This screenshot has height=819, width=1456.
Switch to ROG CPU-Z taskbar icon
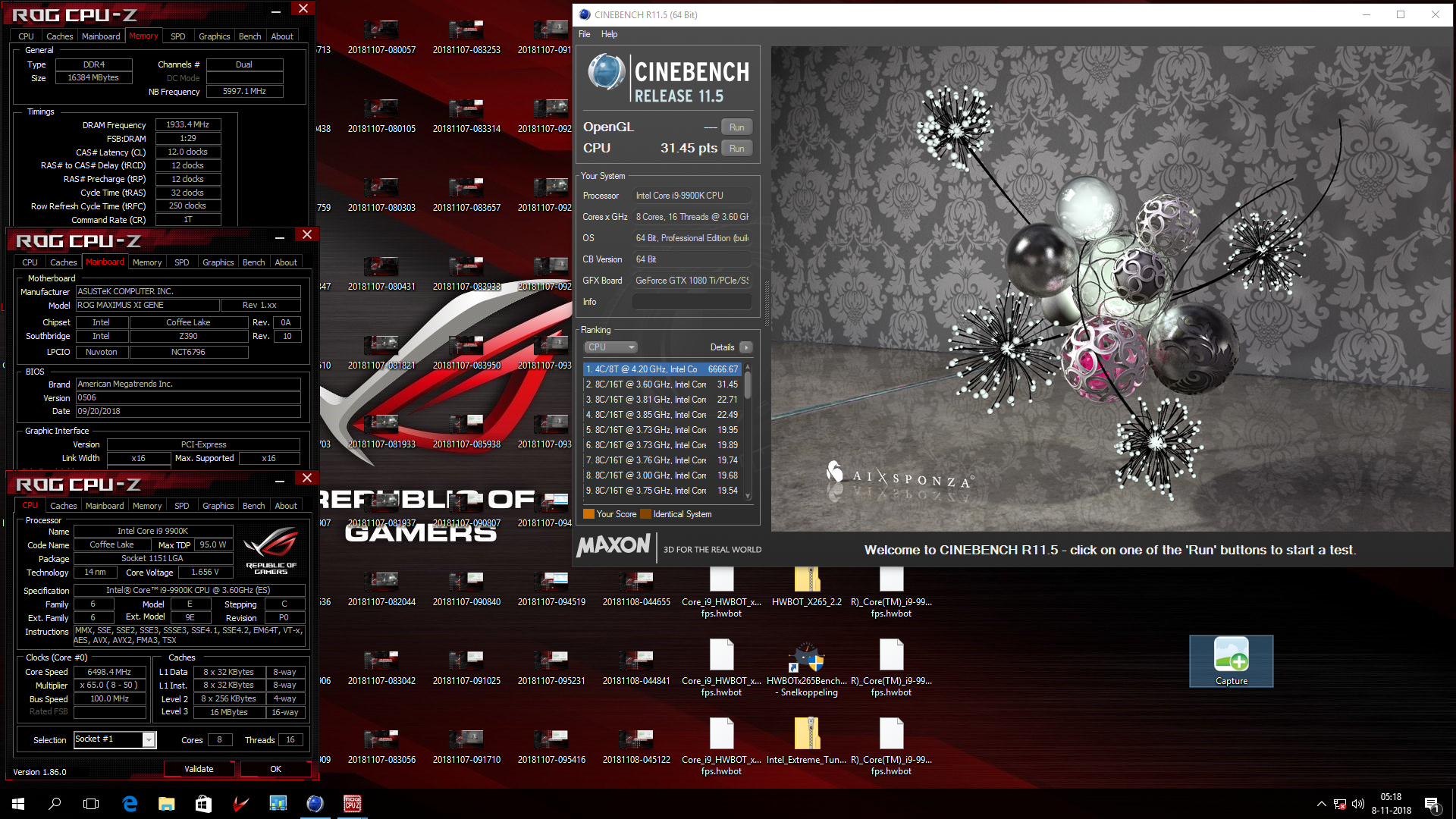point(352,804)
